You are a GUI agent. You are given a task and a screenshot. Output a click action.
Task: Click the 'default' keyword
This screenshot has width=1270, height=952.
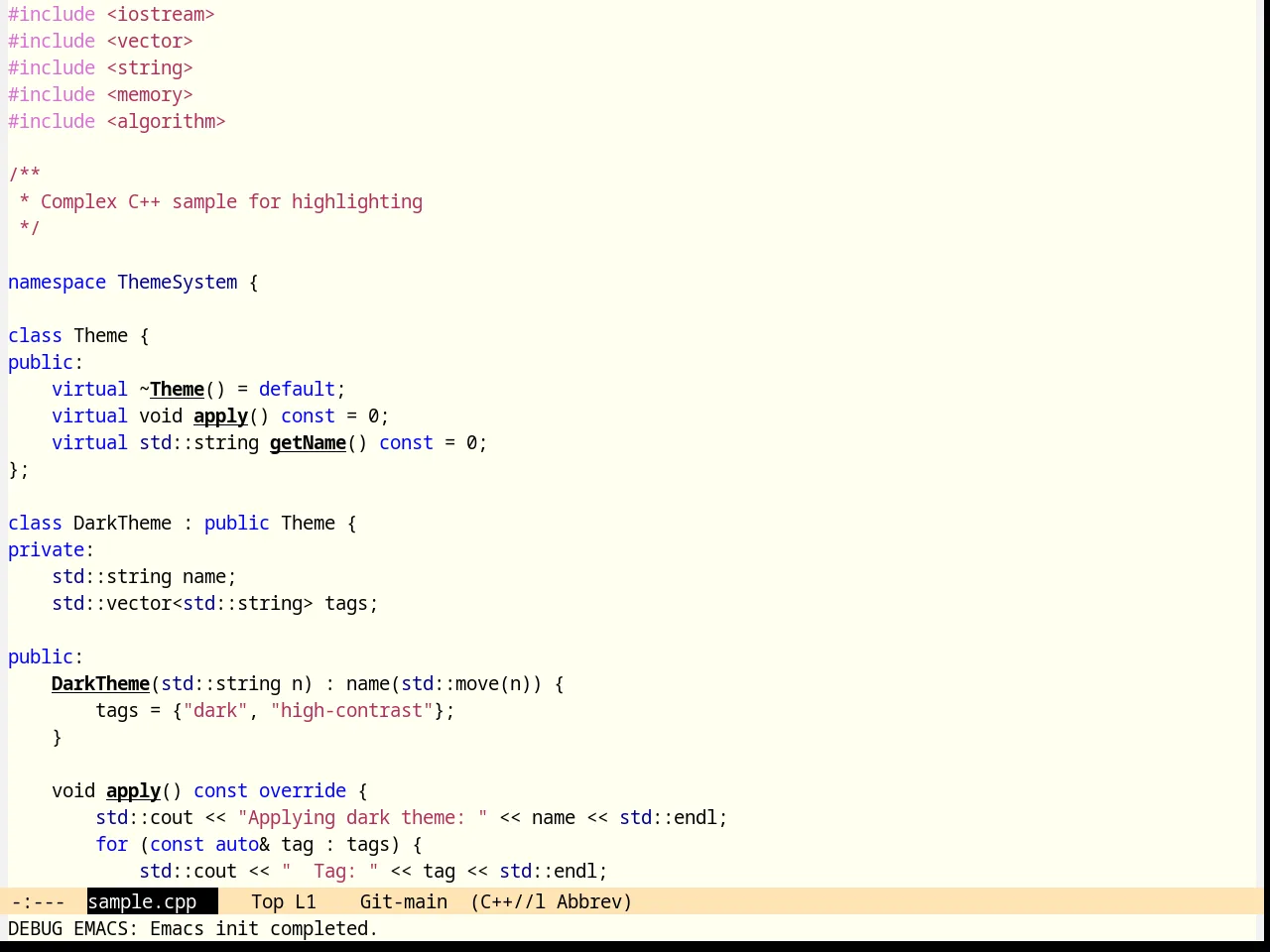297,389
